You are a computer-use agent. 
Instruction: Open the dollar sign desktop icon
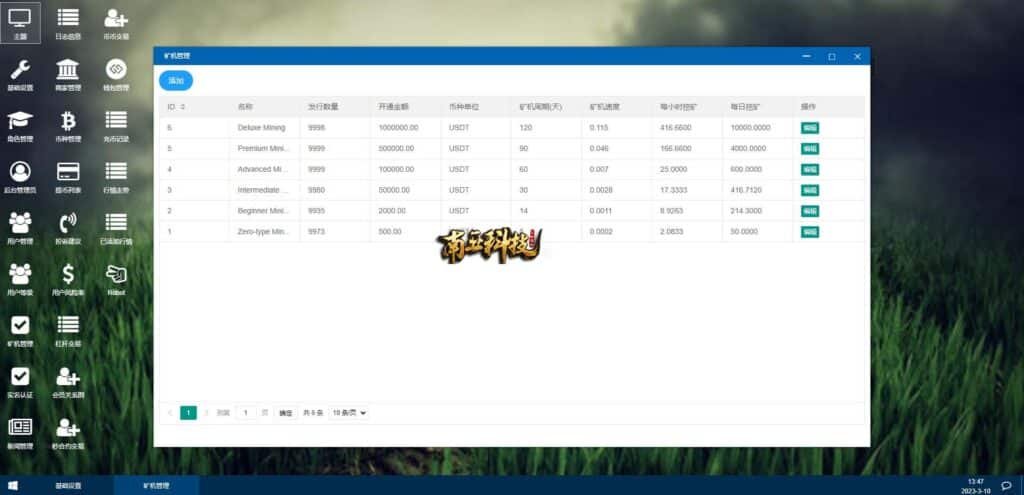point(68,274)
